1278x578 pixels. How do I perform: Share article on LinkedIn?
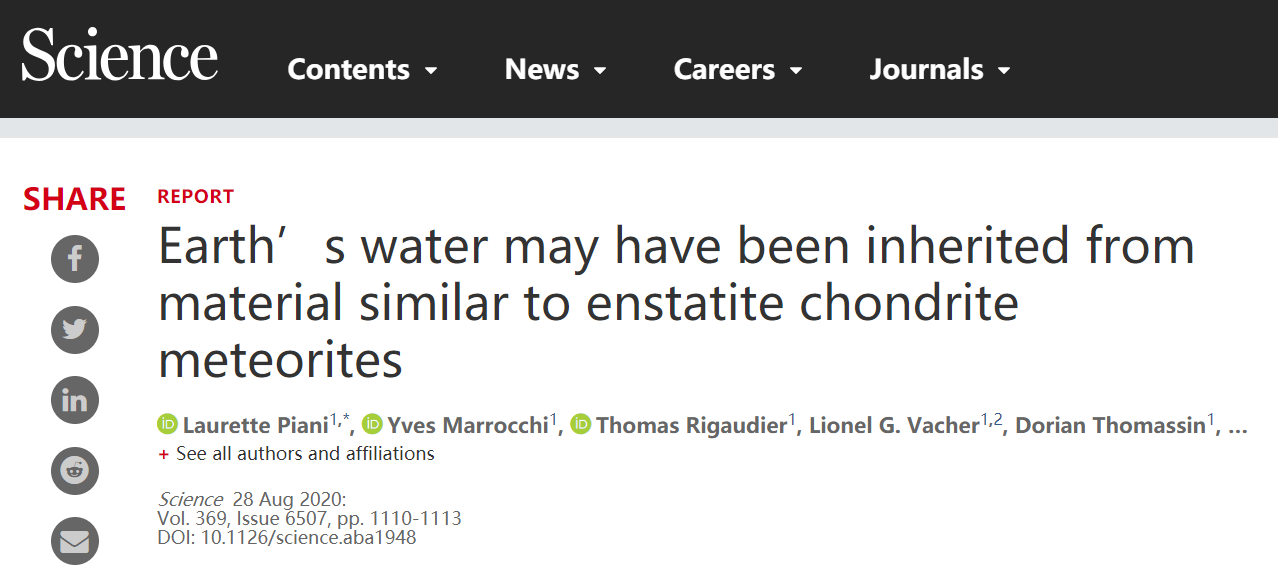75,400
